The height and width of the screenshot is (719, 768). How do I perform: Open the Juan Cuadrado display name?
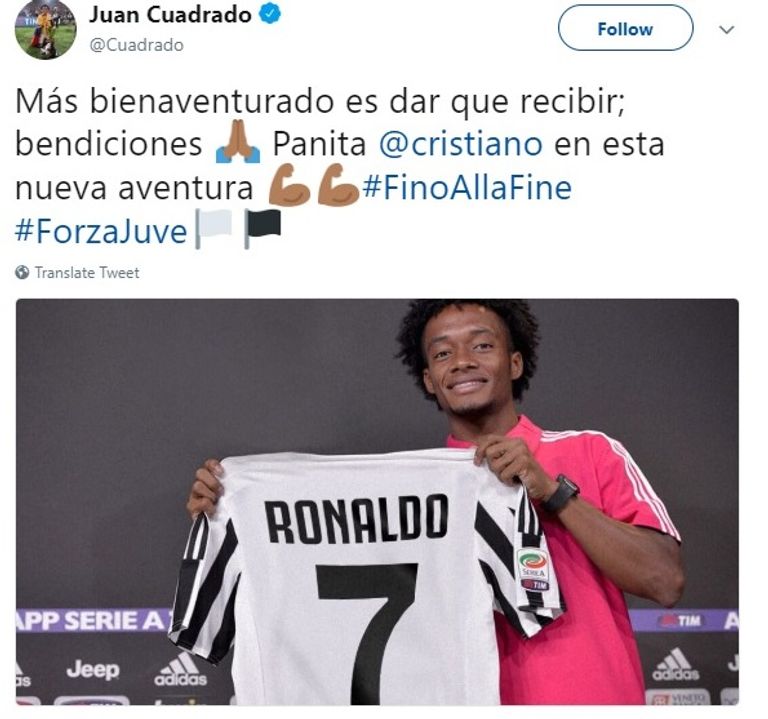[x=170, y=15]
